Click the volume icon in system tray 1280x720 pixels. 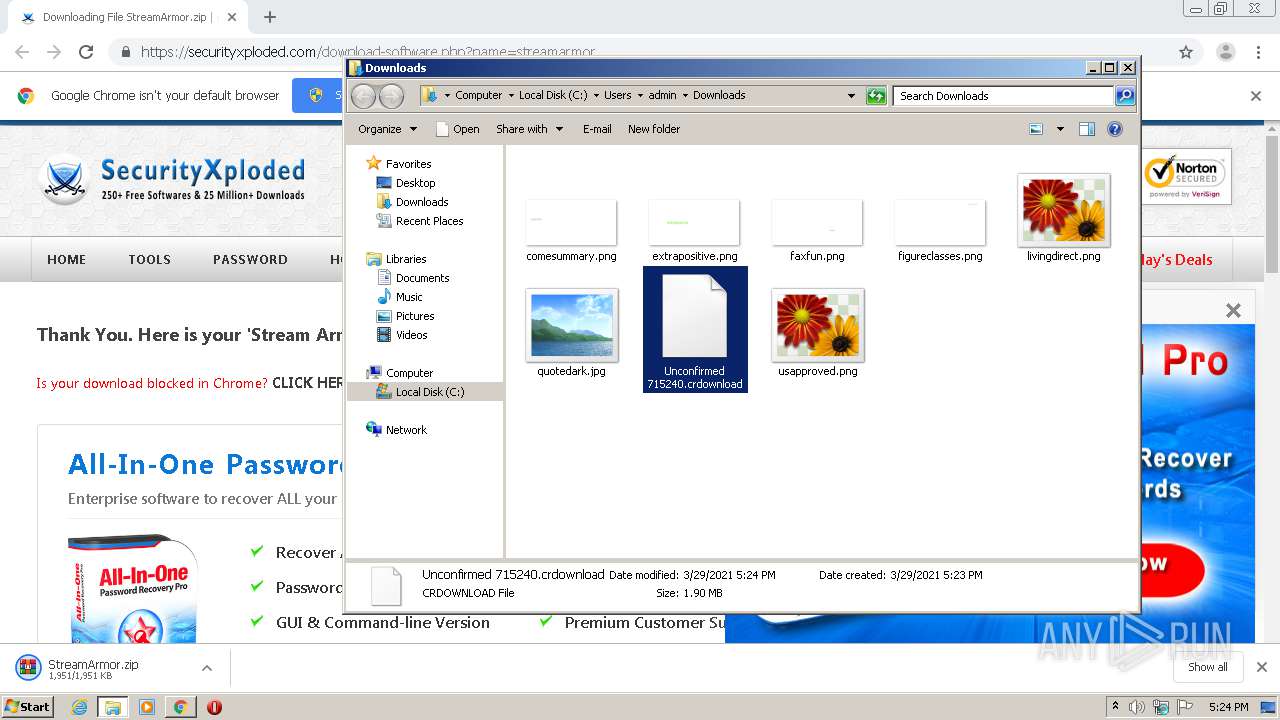[1137, 707]
